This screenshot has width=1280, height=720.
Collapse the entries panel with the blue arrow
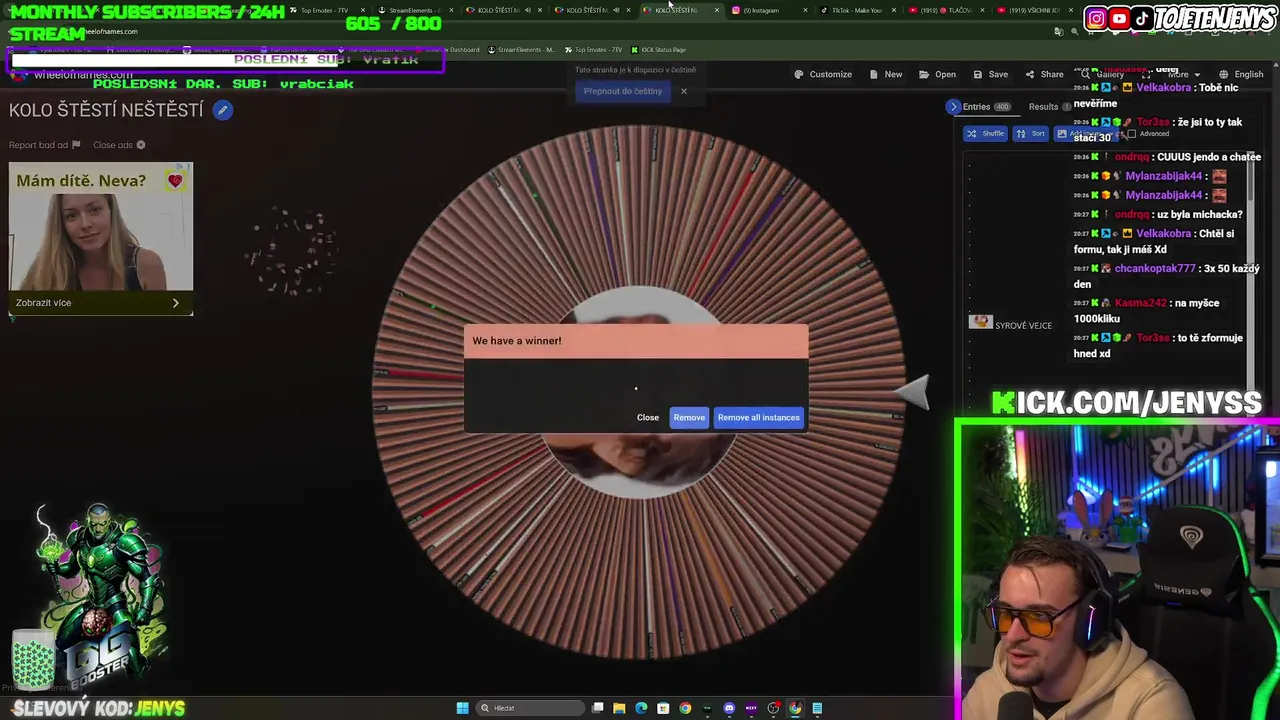(953, 106)
